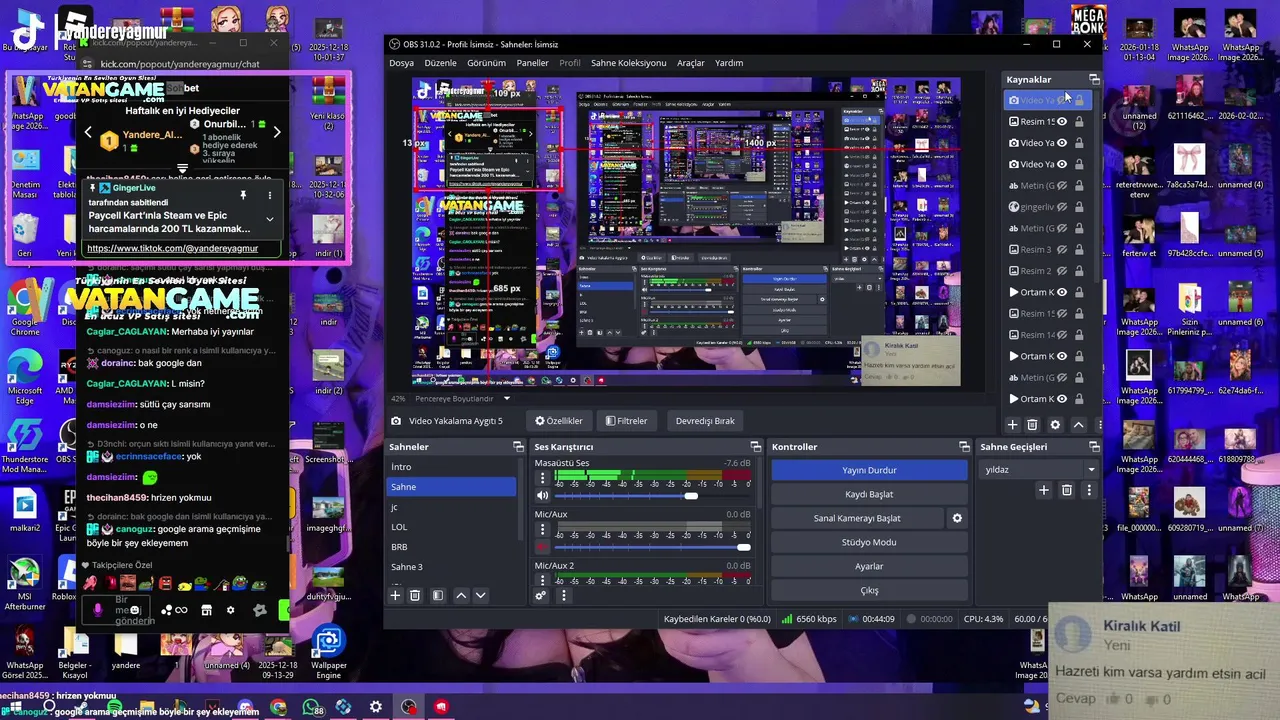Image resolution: width=1280 pixels, height=720 pixels.
Task: Open Dosya menu in OBS
Action: tap(401, 63)
